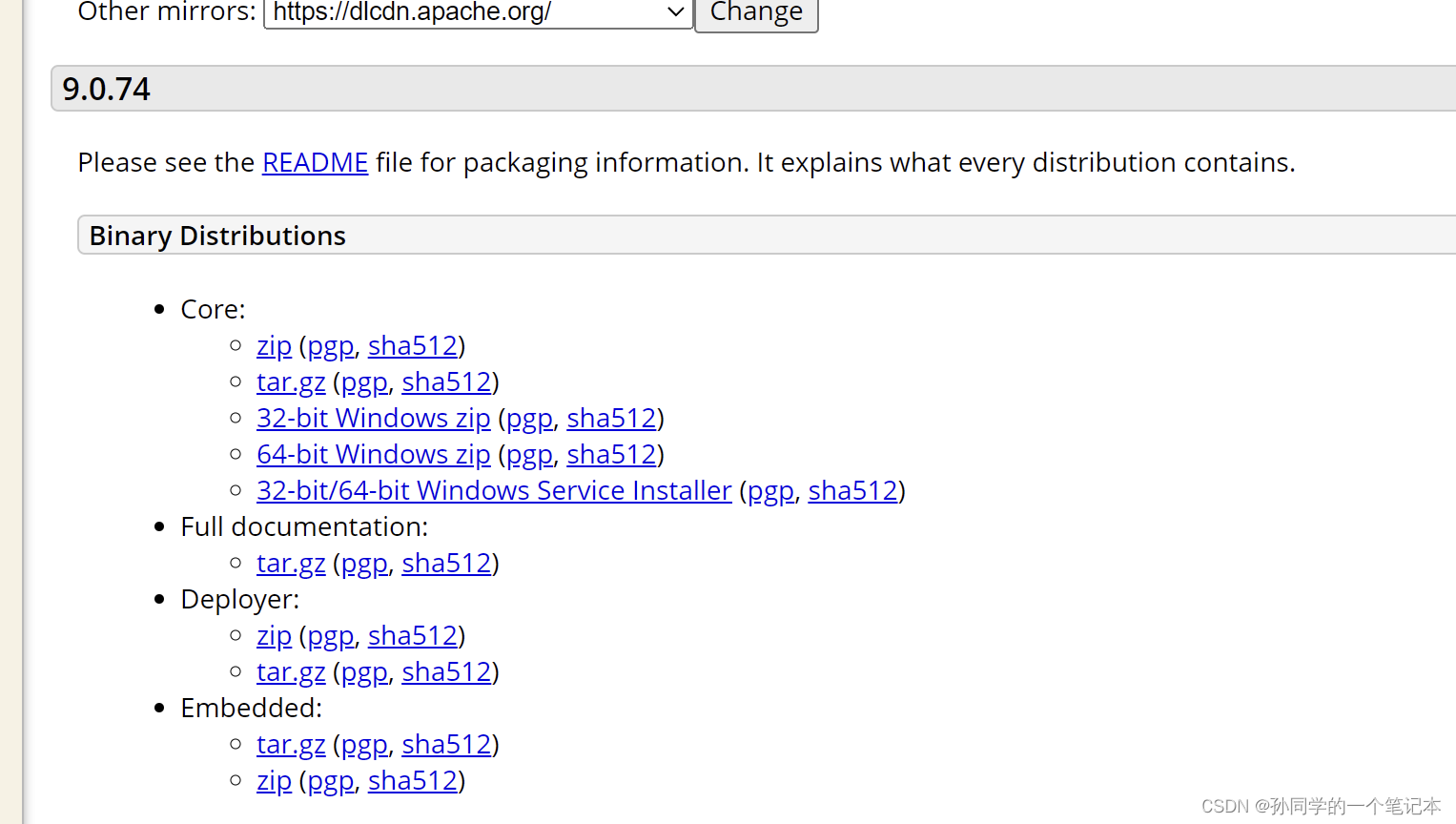Open pgp for 64-bit Windows zip
1456x824 pixels.
click(529, 455)
